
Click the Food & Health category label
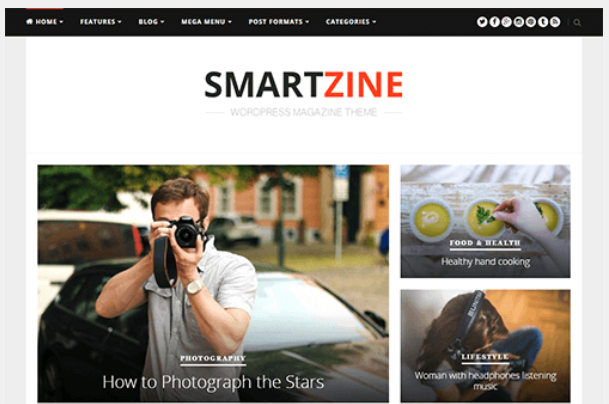485,243
